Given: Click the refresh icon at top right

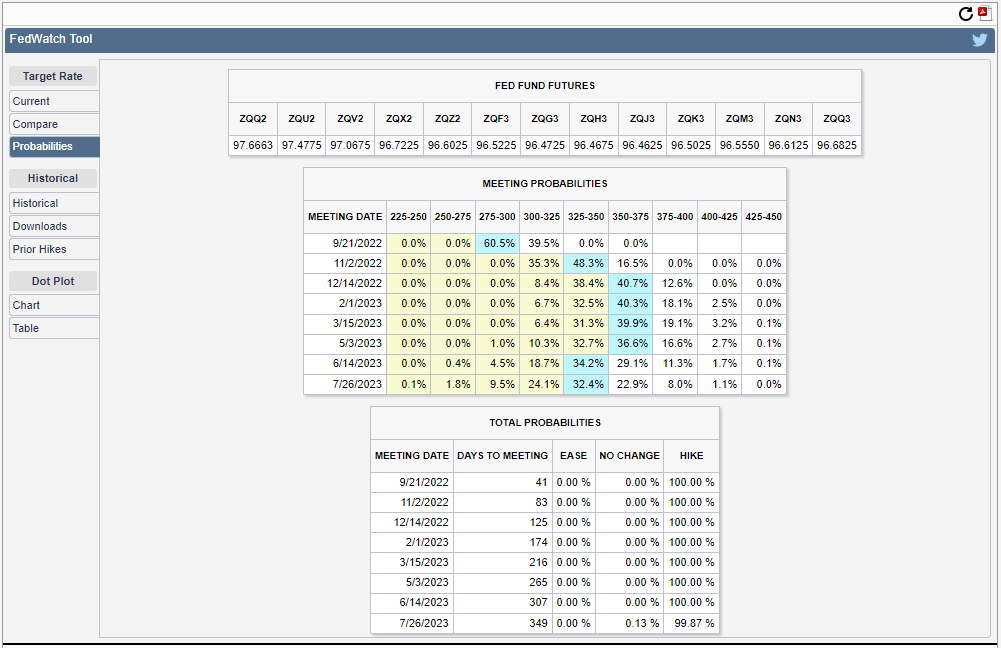Looking at the screenshot, I should click(x=966, y=13).
